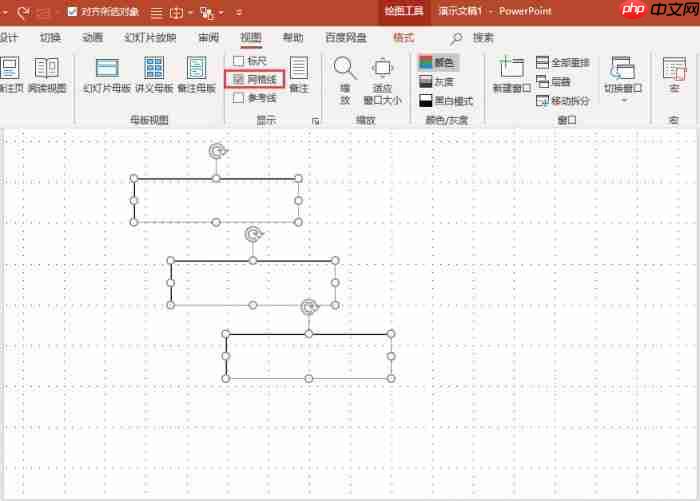Open the 阅读视图 reading view
700x501 pixels.
pos(47,75)
